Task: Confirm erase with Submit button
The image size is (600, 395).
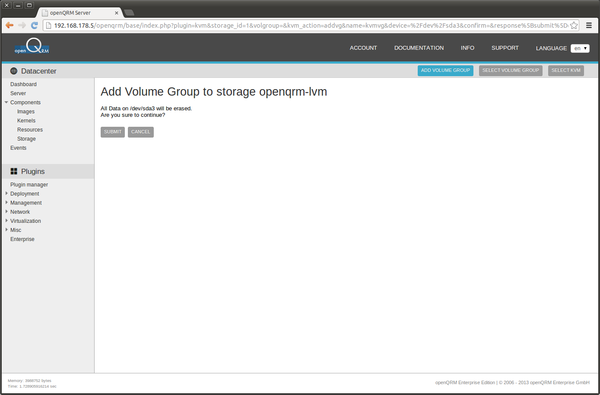Action: coord(112,132)
